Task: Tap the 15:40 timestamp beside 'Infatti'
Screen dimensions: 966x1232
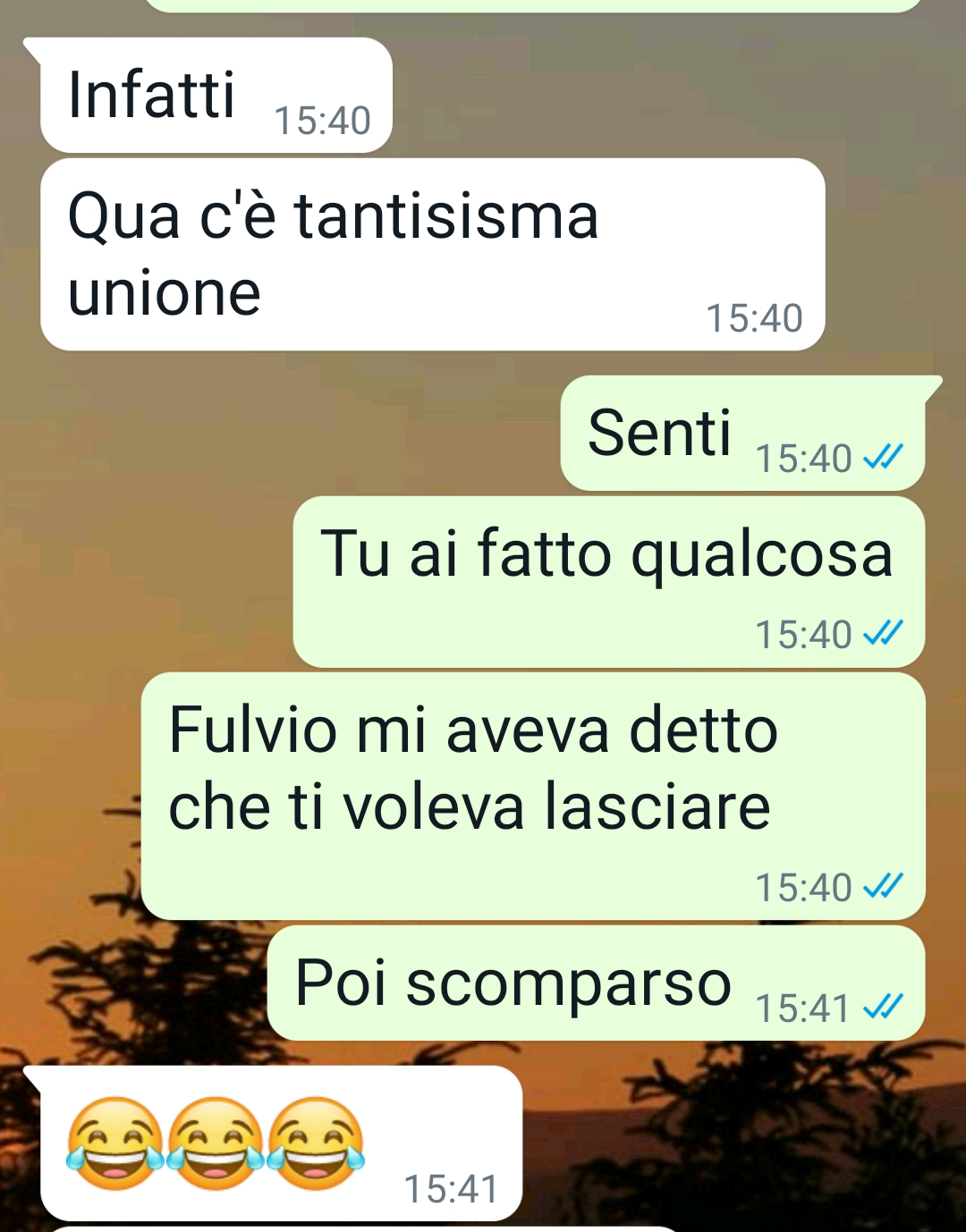Action: (x=322, y=121)
